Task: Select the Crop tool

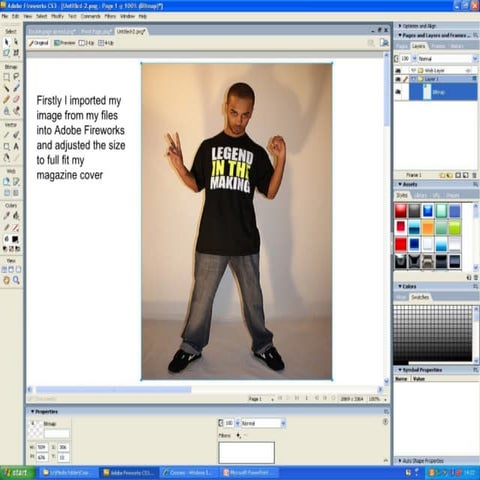Action: pyautogui.click(x=16, y=52)
